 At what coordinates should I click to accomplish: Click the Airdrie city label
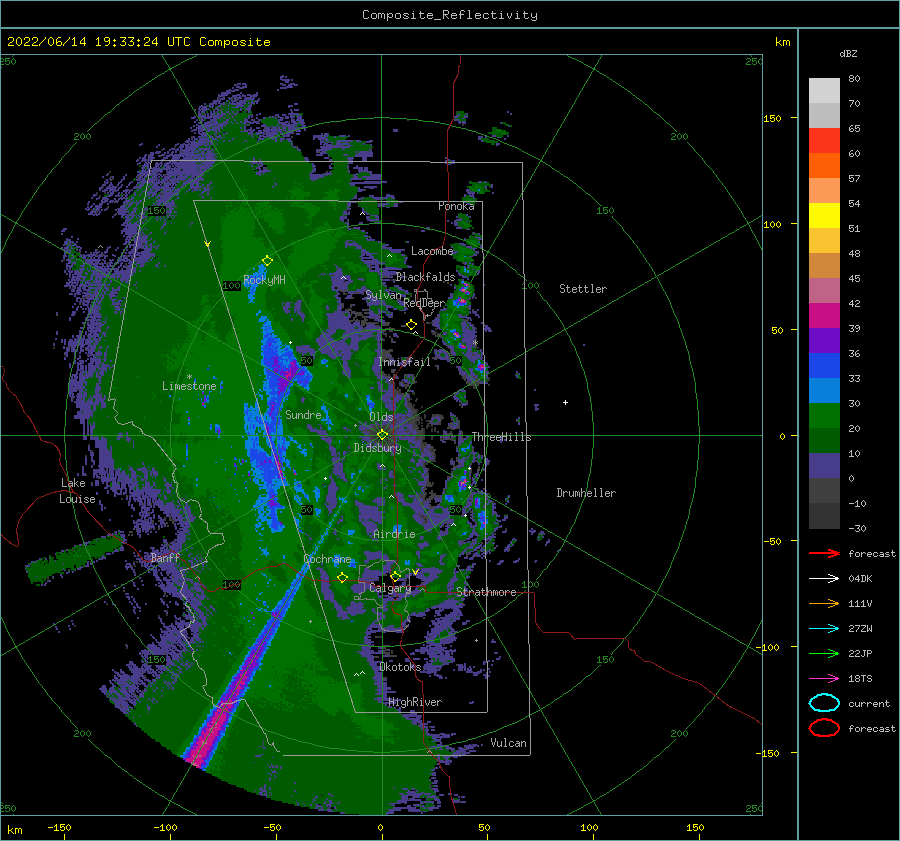[x=394, y=534]
